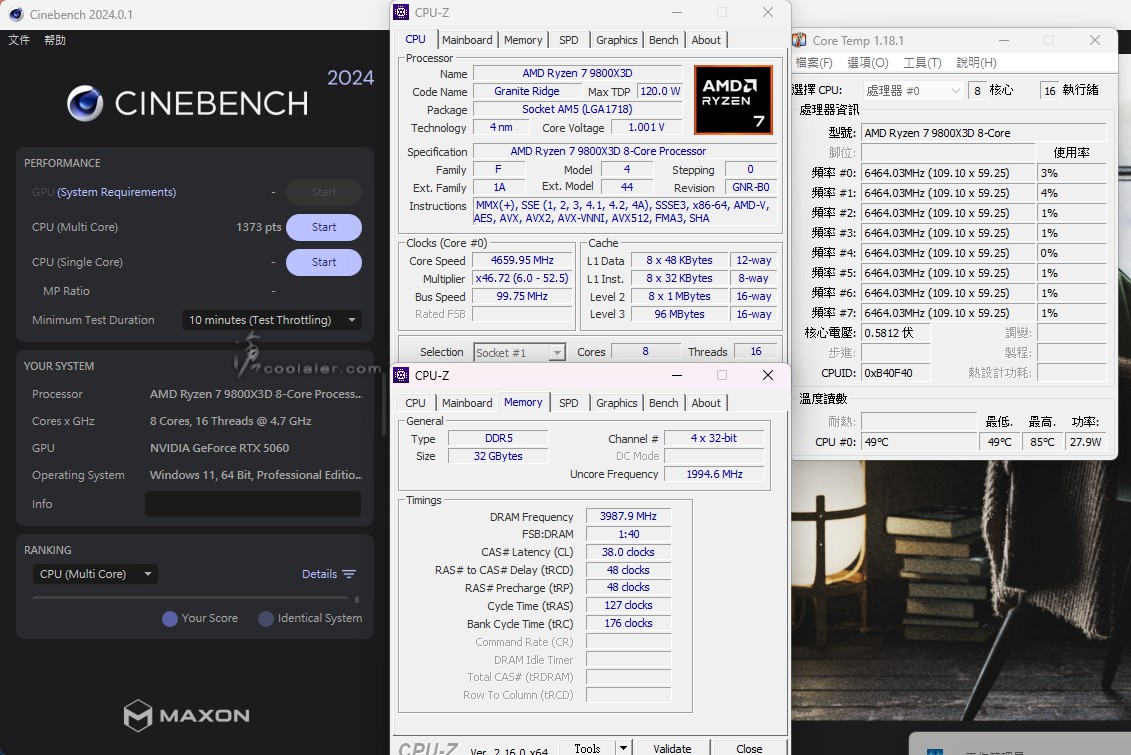Open the CPU (Multi Core) ranking dropdown
1131x755 pixels.
point(95,574)
